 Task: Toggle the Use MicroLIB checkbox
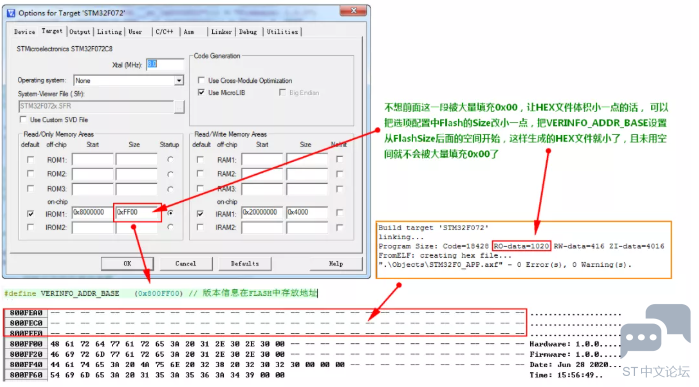coord(201,92)
